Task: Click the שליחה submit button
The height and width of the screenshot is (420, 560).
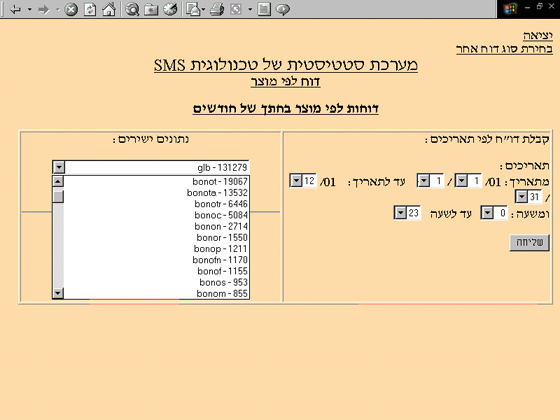Action: click(529, 242)
